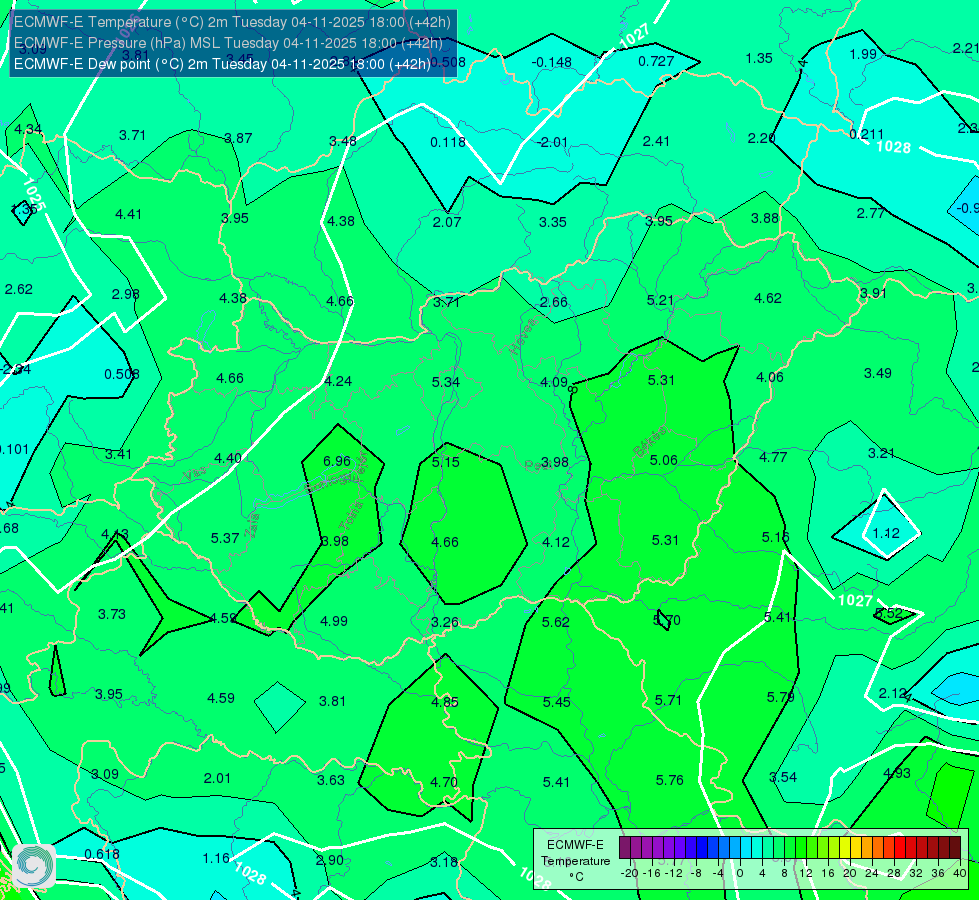The image size is (979, 900).
Task: Click the 3.35 temperature value
Action: (x=553, y=222)
